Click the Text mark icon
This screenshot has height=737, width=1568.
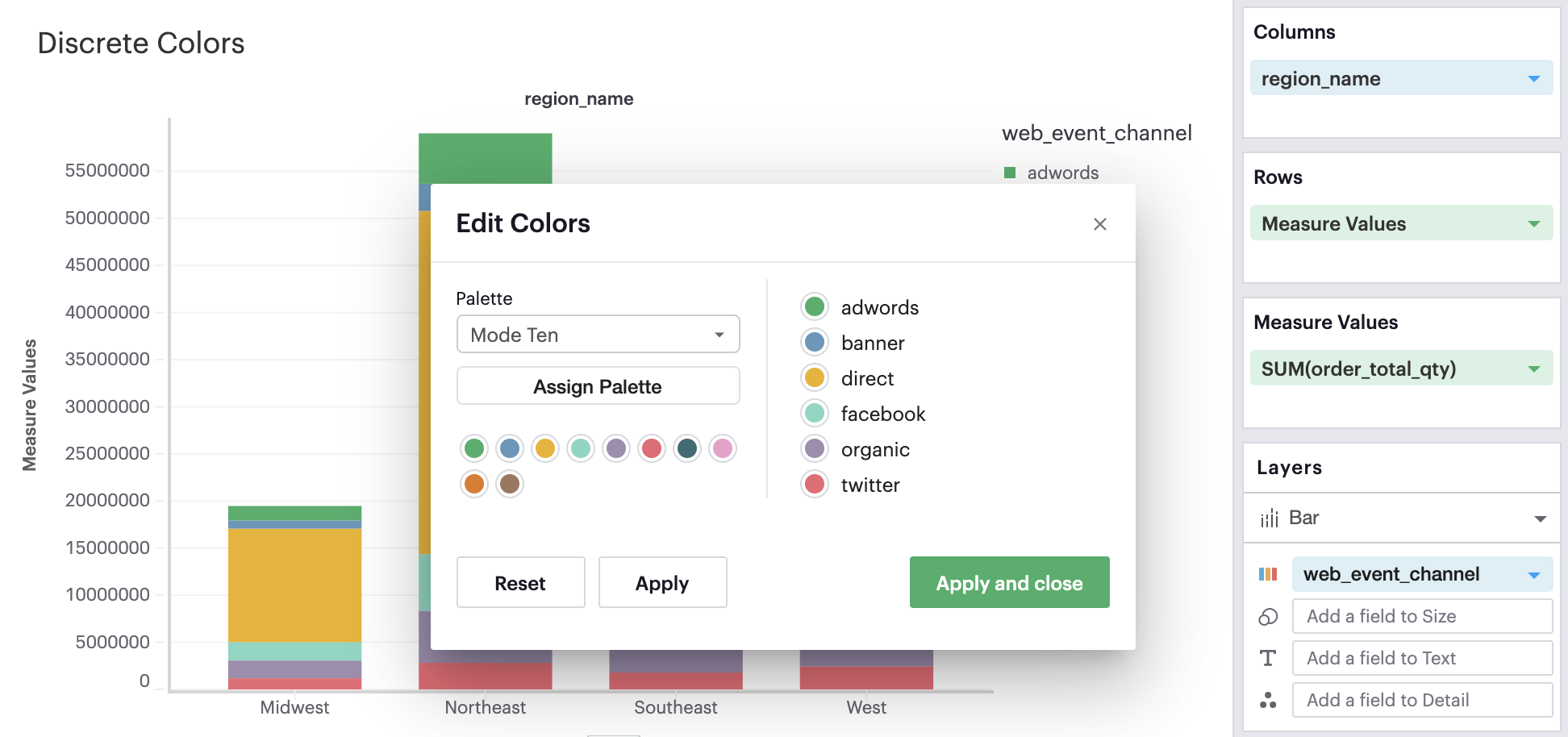pyautogui.click(x=1268, y=659)
